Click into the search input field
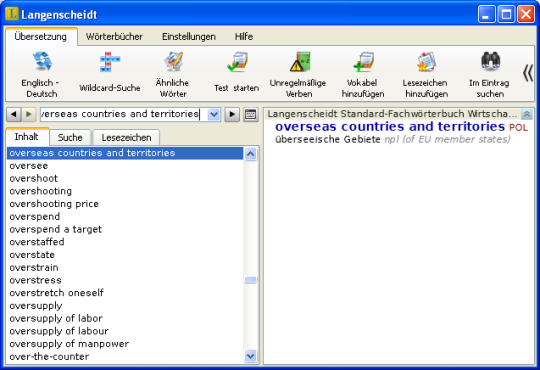 click(x=124, y=114)
